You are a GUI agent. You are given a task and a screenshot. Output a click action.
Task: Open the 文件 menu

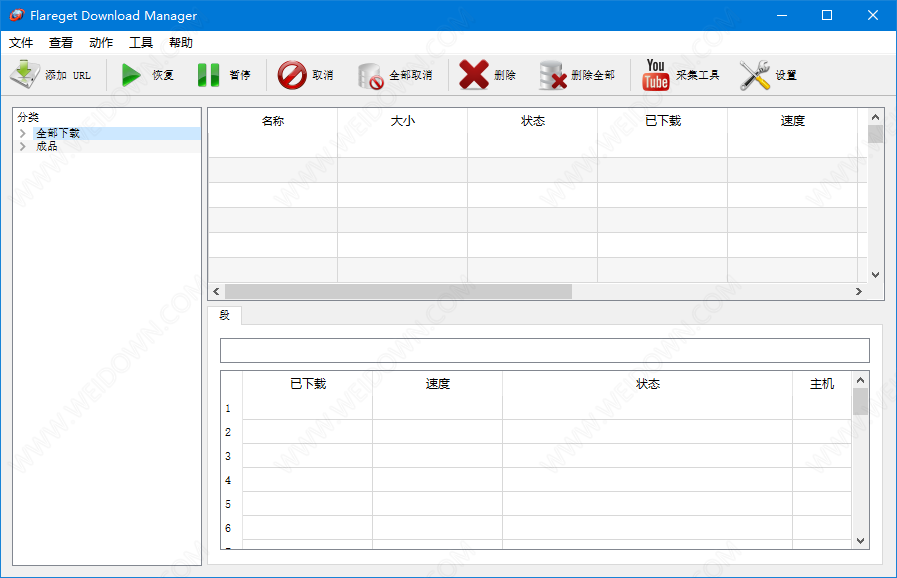(21, 43)
